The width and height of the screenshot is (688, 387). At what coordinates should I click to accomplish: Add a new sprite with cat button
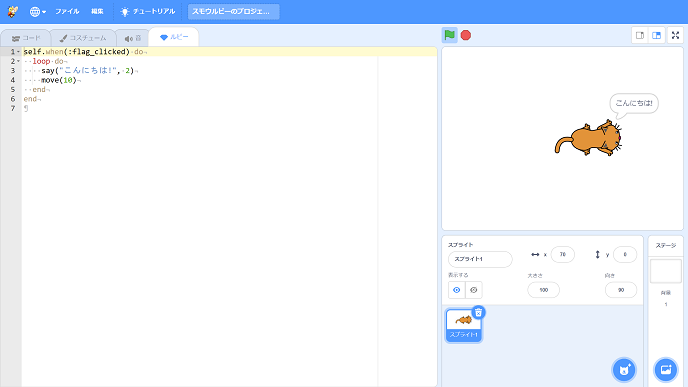pyautogui.click(x=624, y=370)
